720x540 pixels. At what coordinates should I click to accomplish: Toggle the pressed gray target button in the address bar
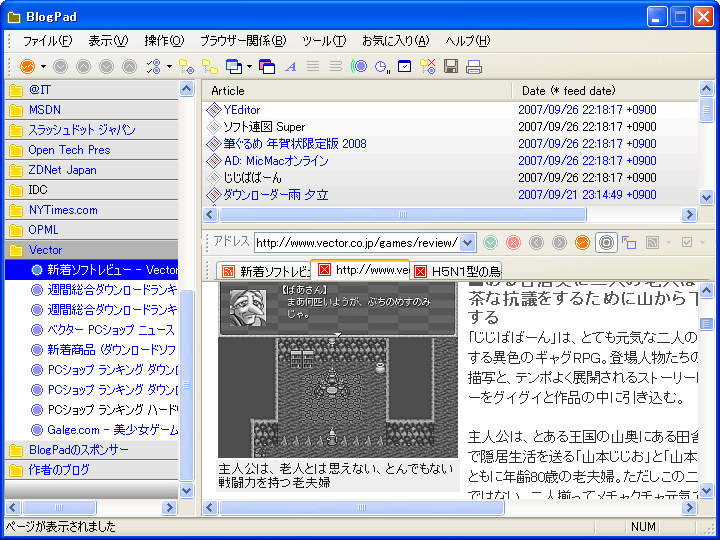pos(606,242)
